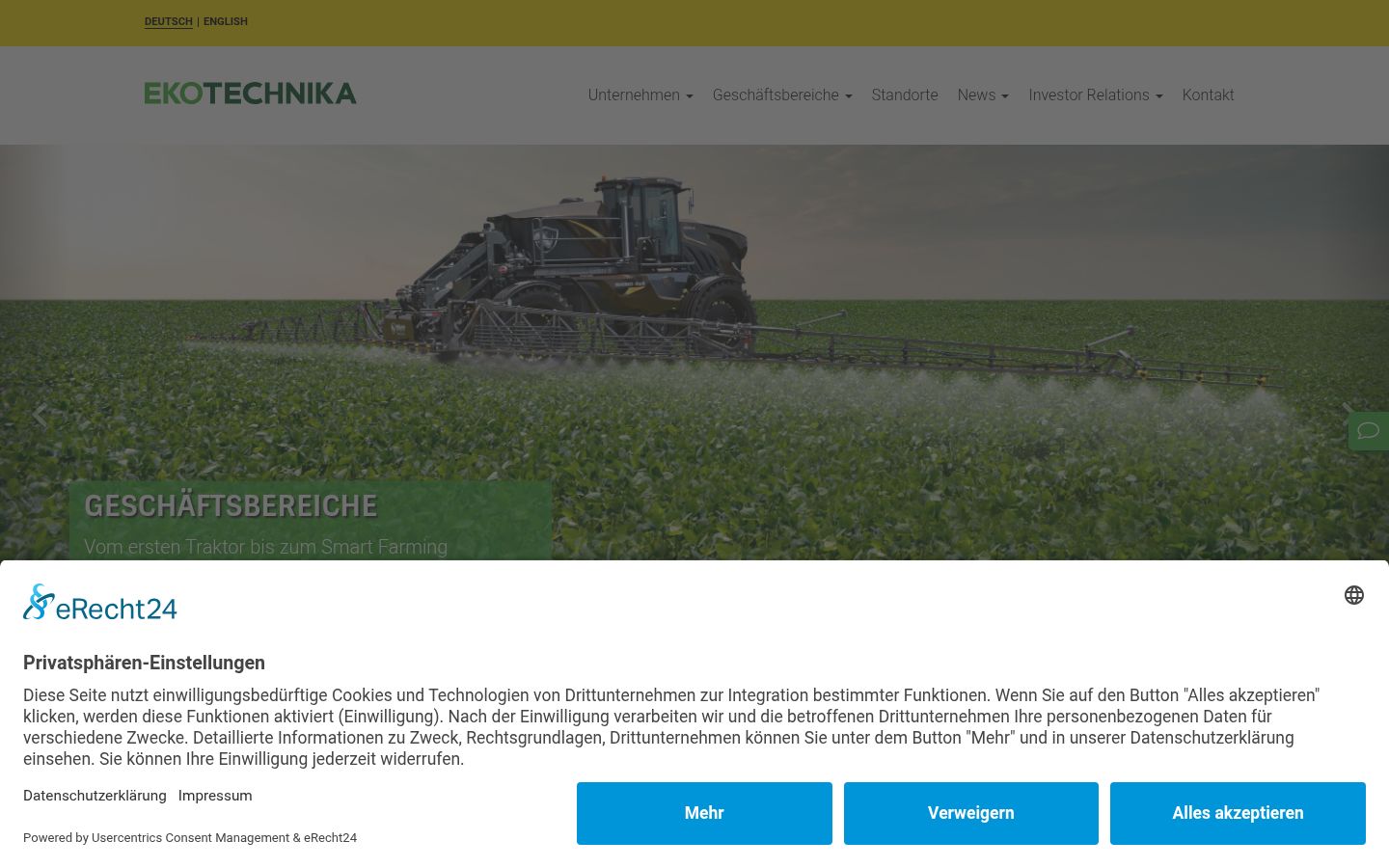Viewport: 1389px width, 868px height.
Task: Click the Ekotechnika logo
Action: [251, 94]
